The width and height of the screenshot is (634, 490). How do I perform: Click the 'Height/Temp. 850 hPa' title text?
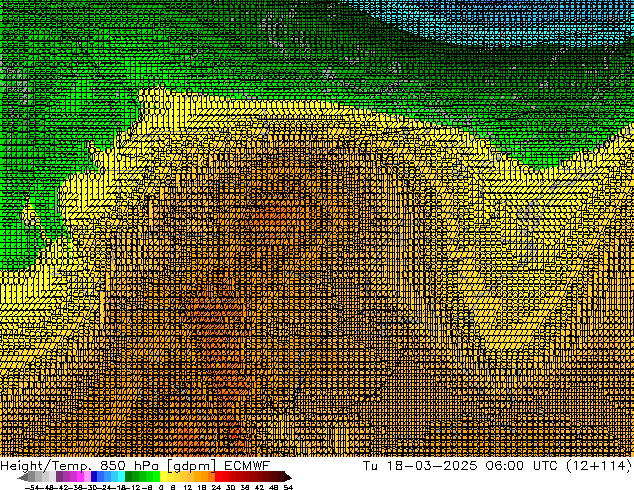(80, 466)
